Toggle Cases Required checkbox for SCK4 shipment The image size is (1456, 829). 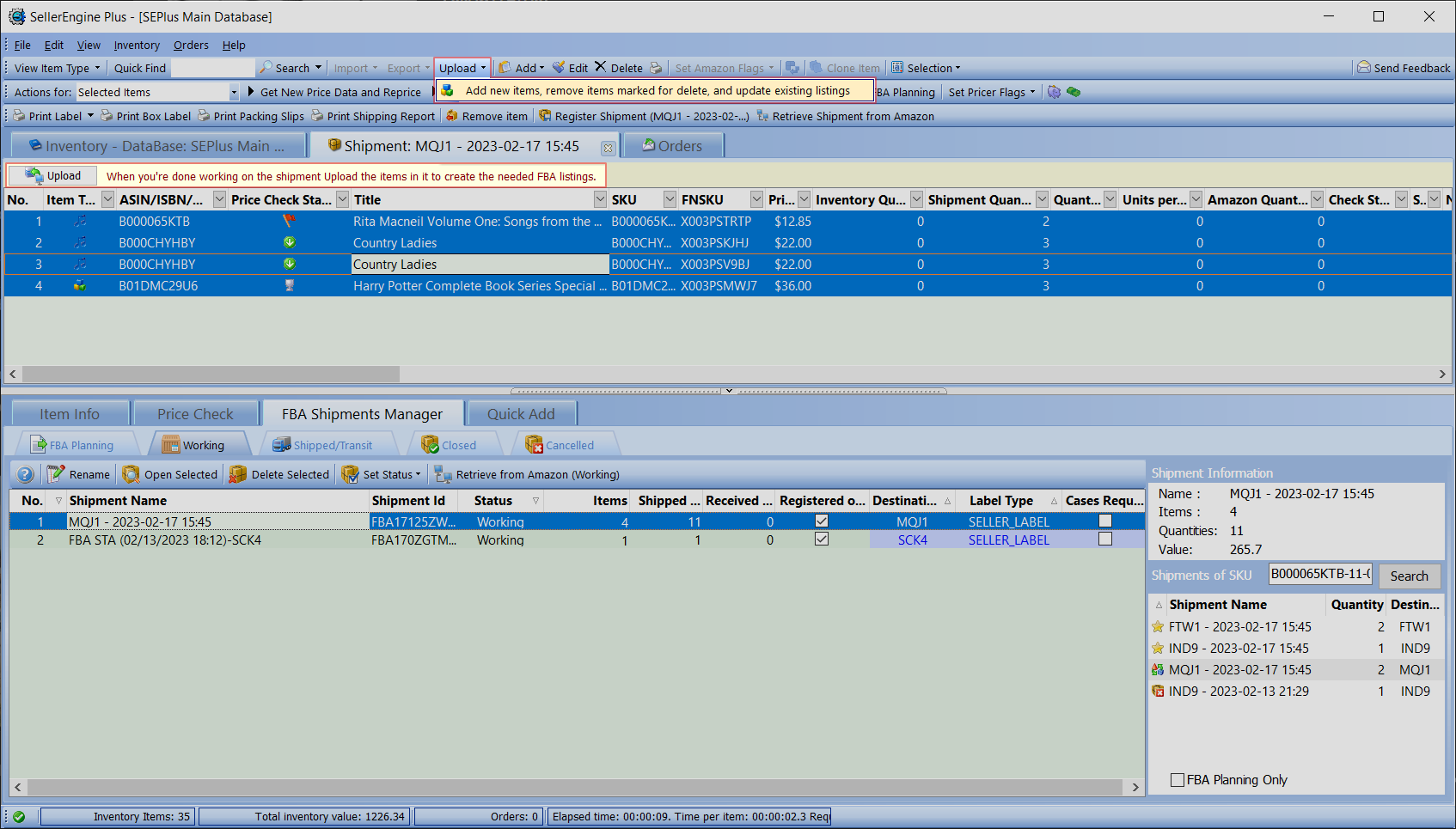click(x=1105, y=539)
